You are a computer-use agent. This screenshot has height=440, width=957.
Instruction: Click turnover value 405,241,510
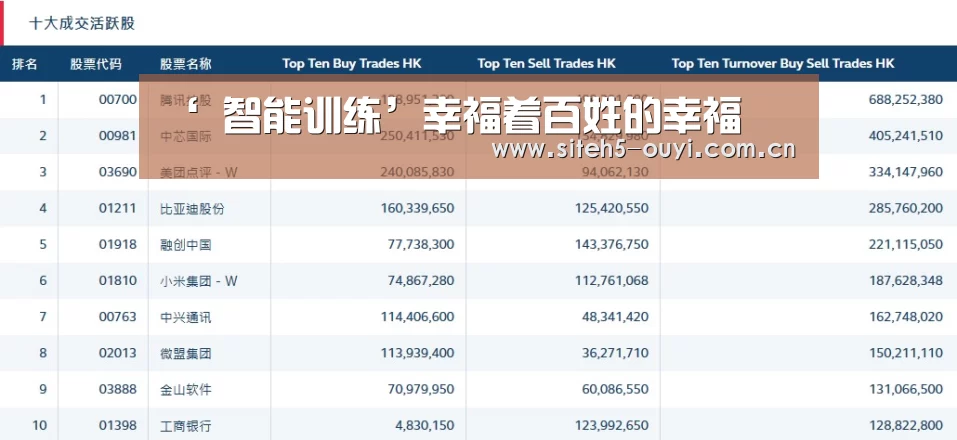[x=906, y=135]
